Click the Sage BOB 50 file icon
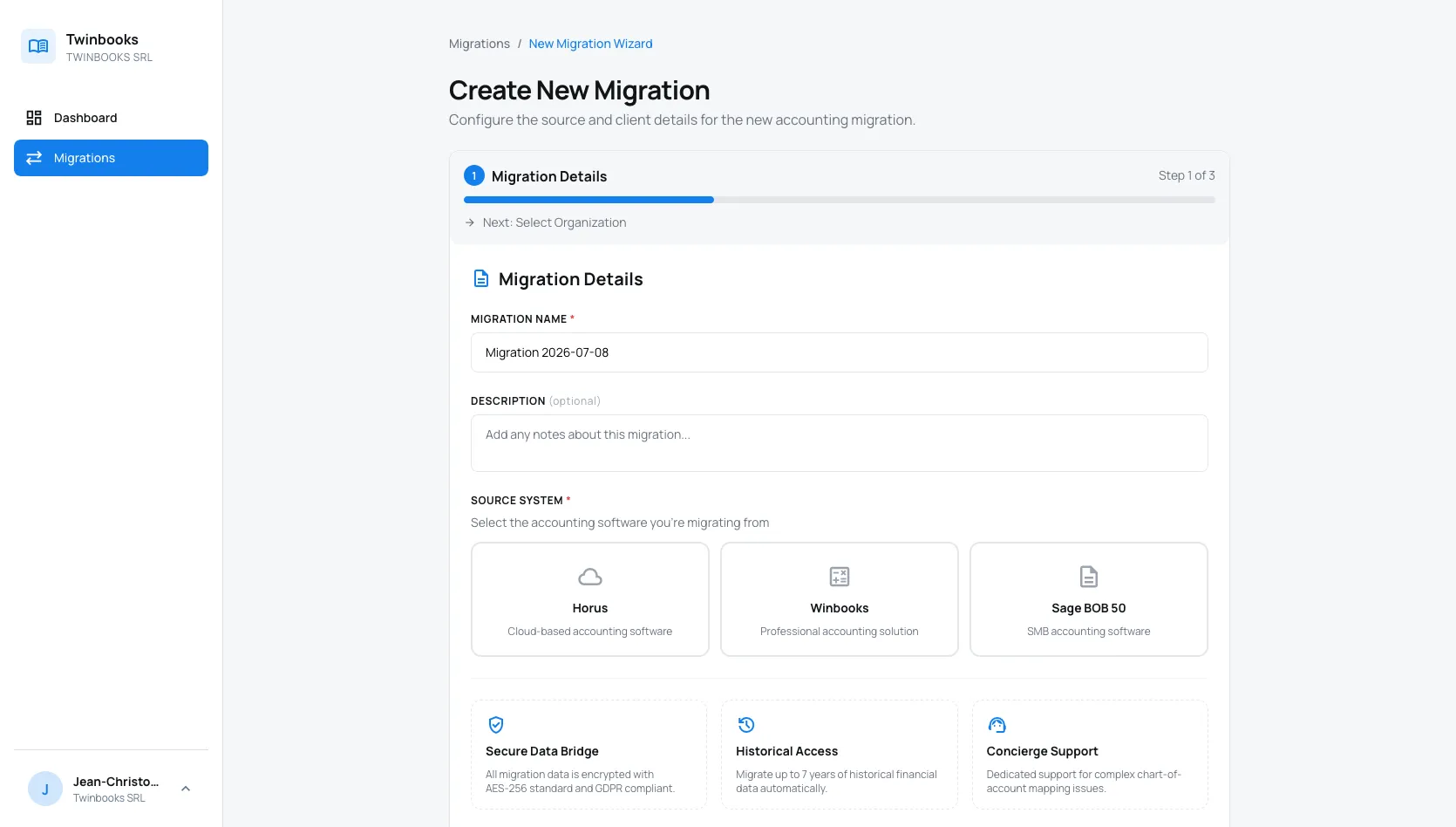This screenshot has height=827, width=1456. (1089, 577)
